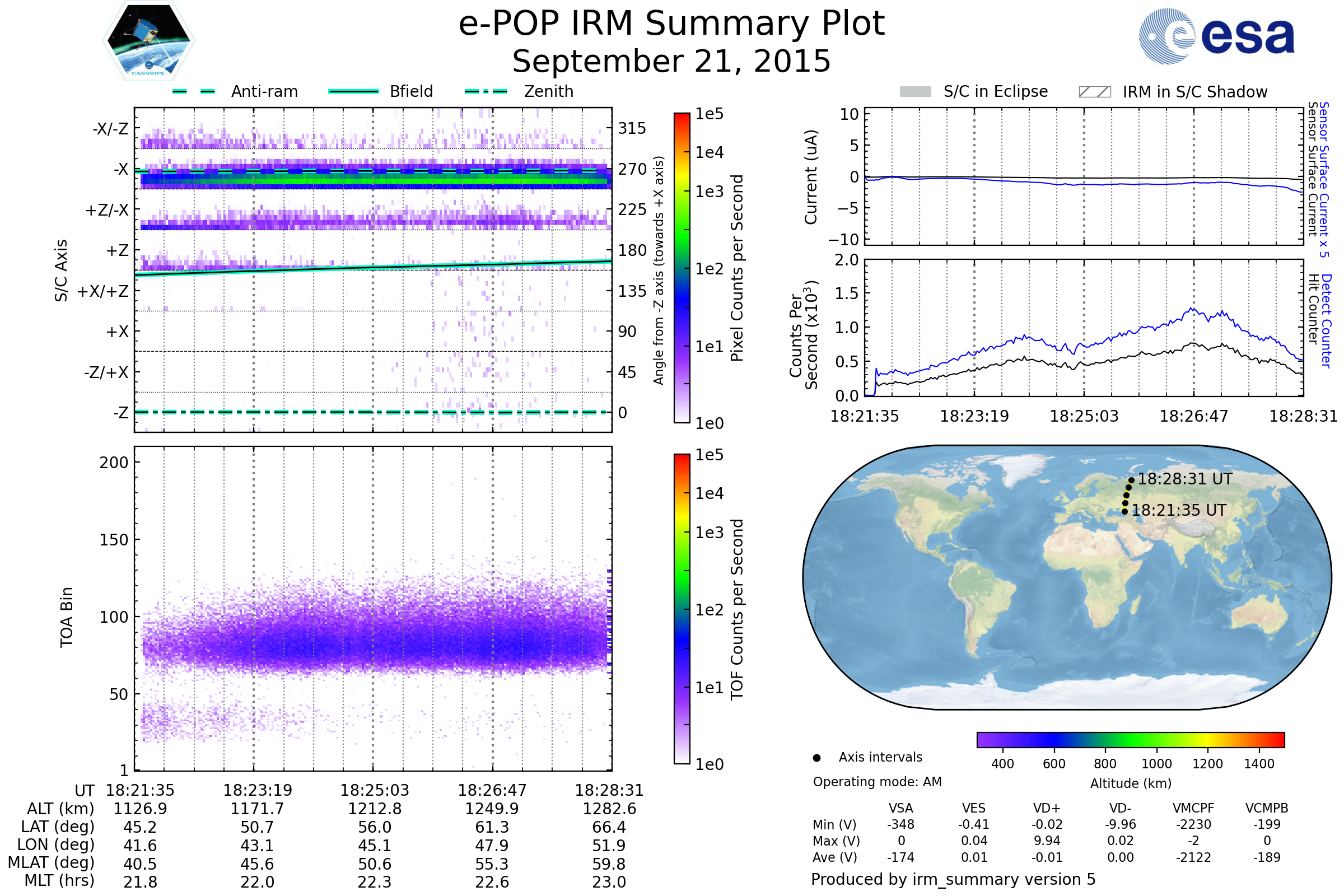
Task: Click the S/C in Eclipse gray swatch
Action: click(916, 92)
